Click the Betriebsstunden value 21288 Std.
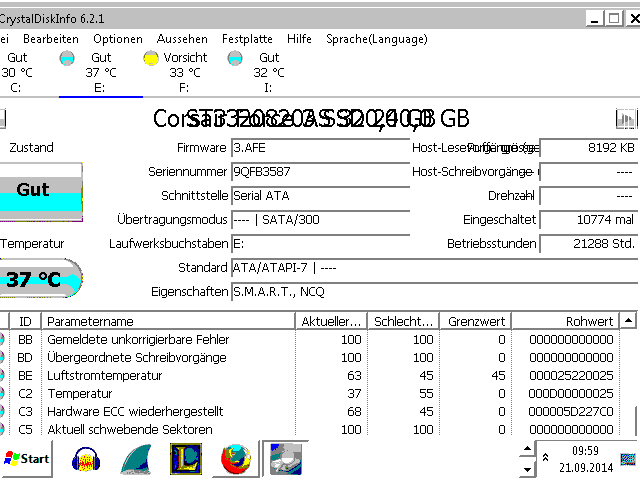 click(x=589, y=244)
